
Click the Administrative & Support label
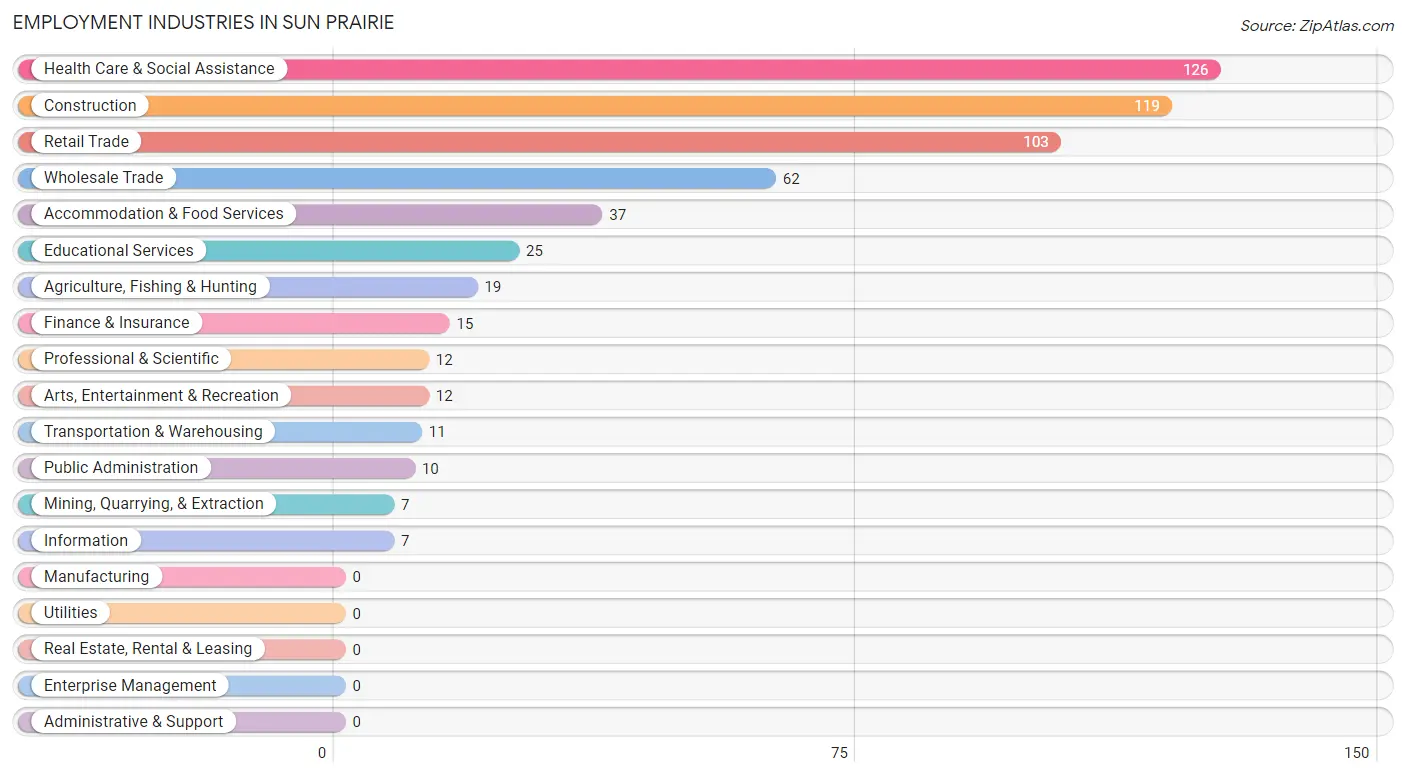(x=134, y=722)
